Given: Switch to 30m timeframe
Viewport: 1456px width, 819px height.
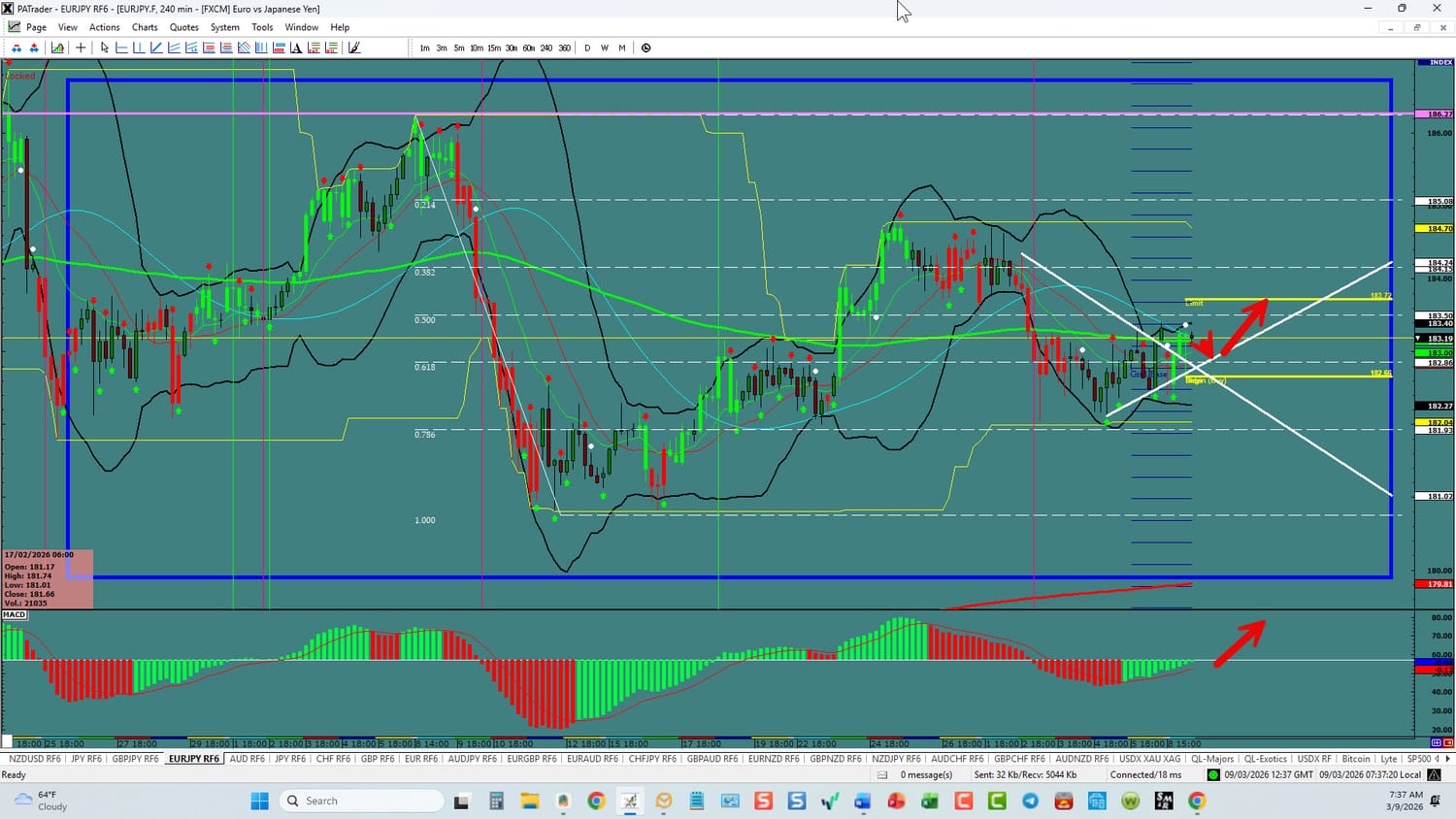Looking at the screenshot, I should (x=512, y=48).
